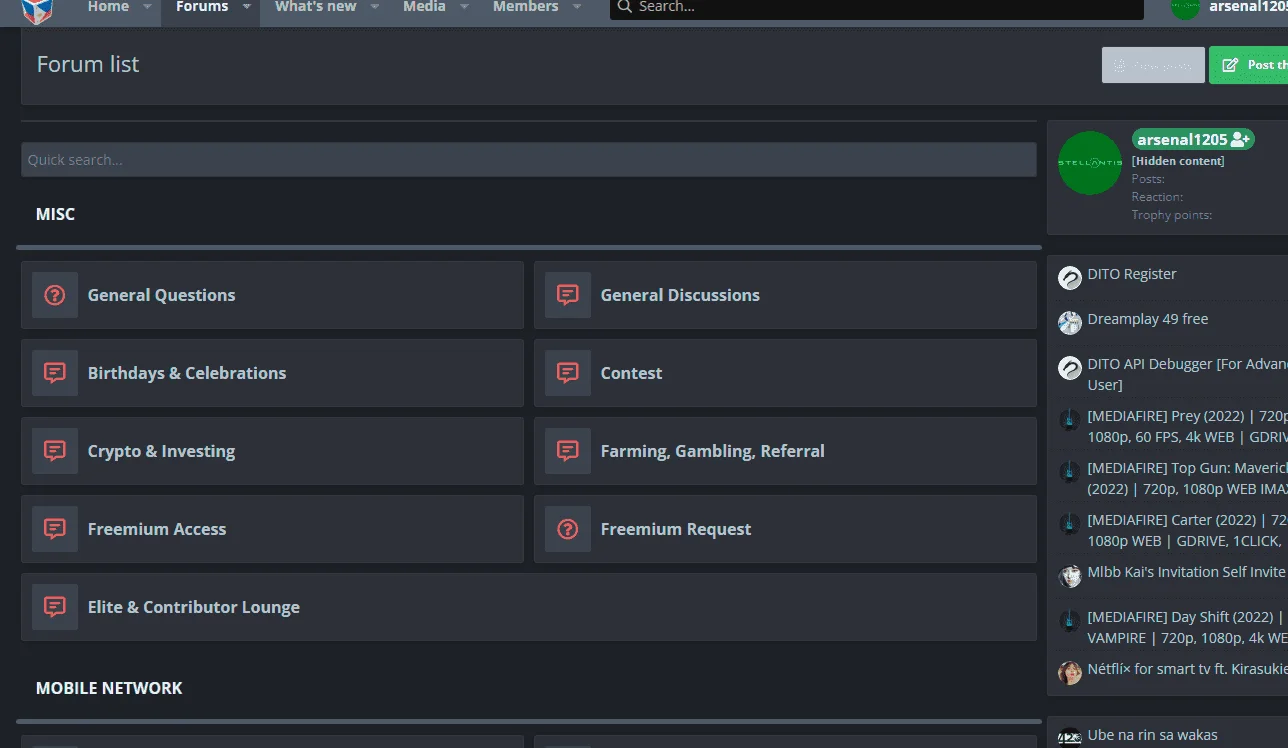1288x748 pixels.
Task: Open the Freemium Request forum
Action: tap(676, 529)
